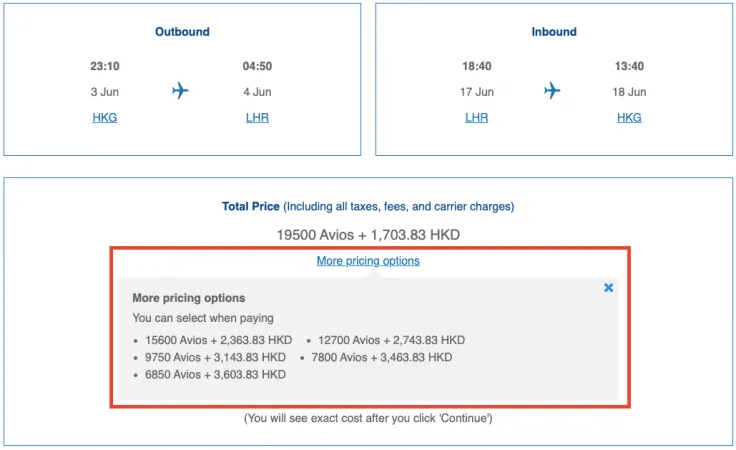Open inbound arrival airport HKG link
This screenshot has width=736, height=450.
pos(629,117)
